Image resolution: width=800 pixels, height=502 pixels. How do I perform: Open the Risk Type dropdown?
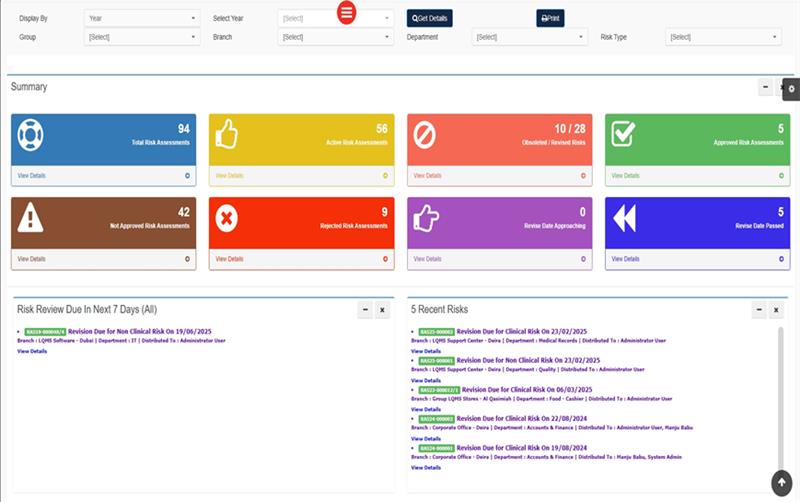click(723, 37)
